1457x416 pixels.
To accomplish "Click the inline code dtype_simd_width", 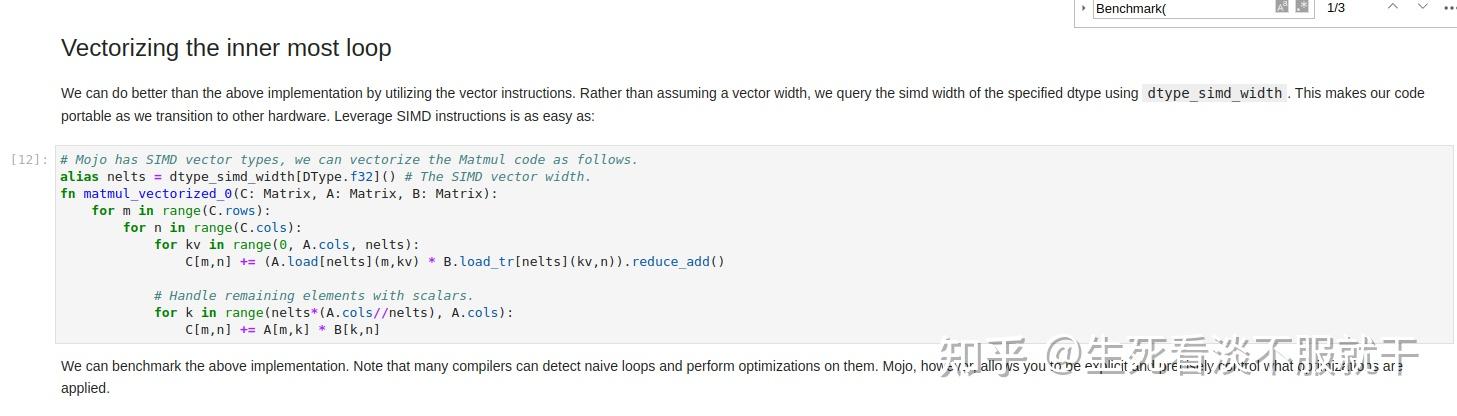I will pos(1214,93).
